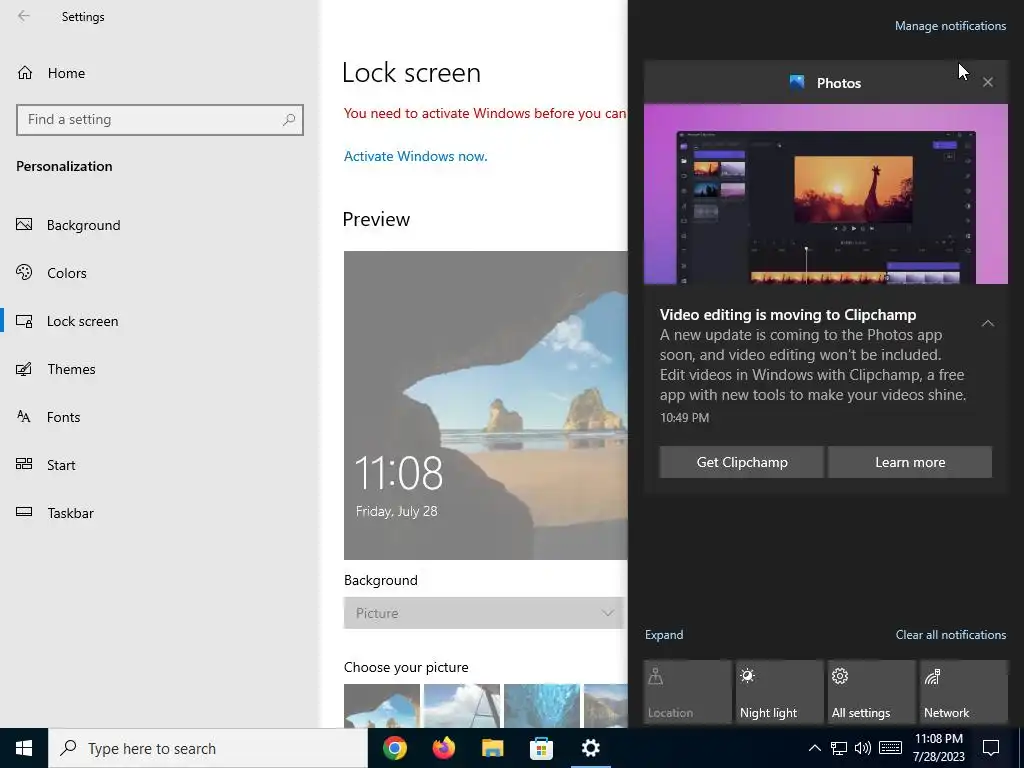
Task: Open Start settings page
Action: pos(61,465)
